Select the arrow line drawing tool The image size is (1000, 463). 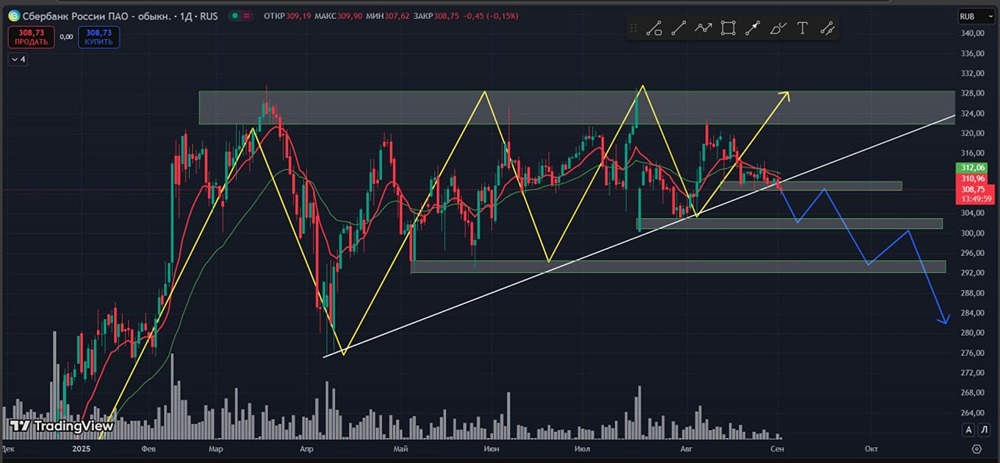click(x=753, y=28)
